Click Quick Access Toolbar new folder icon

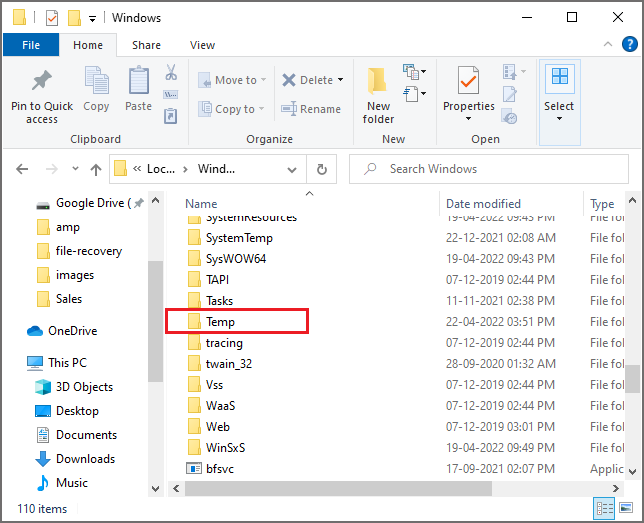(74, 18)
